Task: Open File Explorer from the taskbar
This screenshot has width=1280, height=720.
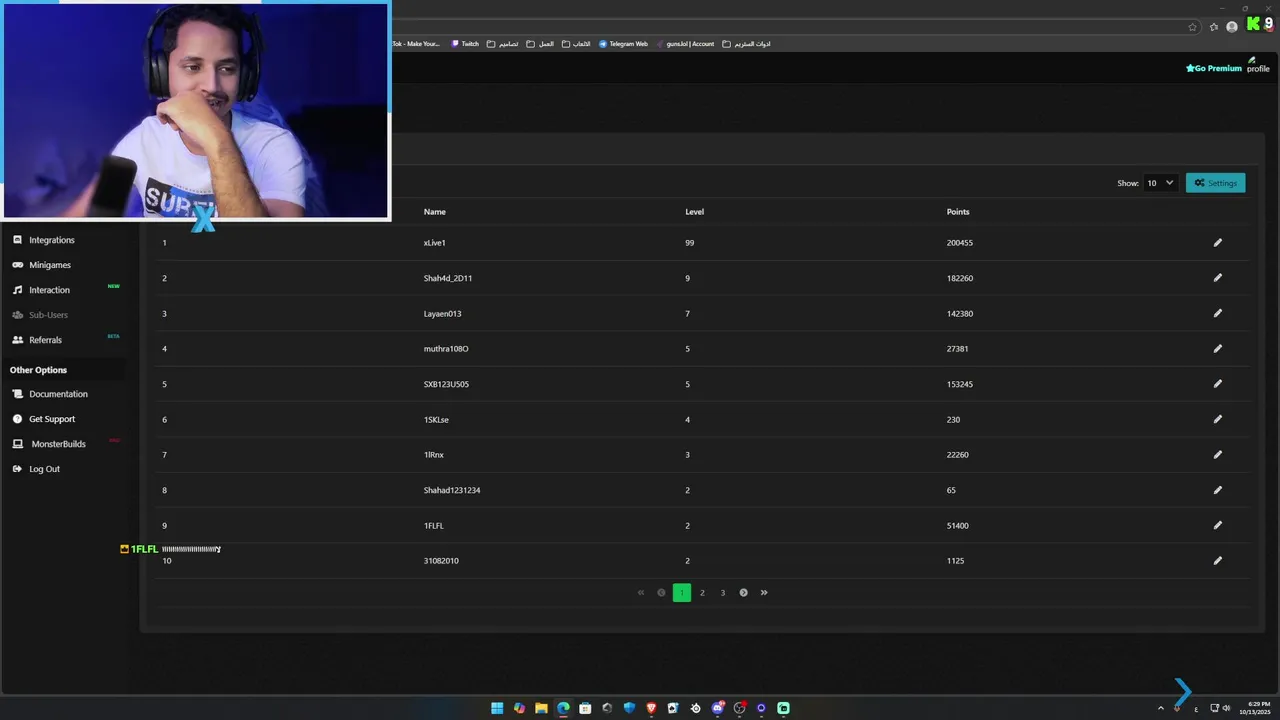Action: click(541, 708)
